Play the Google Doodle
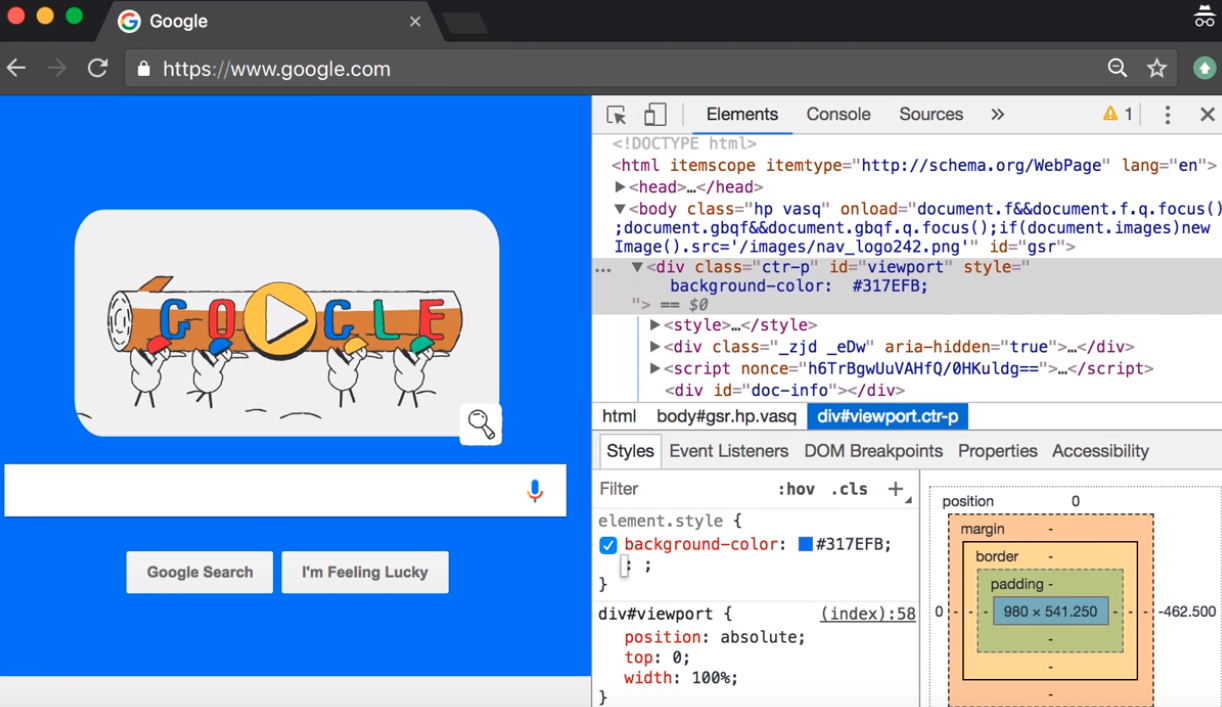The image size is (1222, 707). point(278,320)
